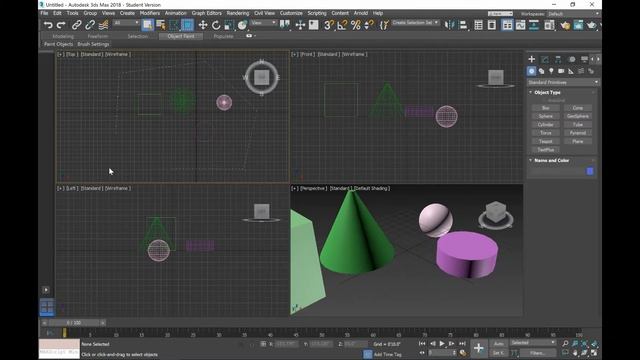Screen dimensions: 640x360
Task: Click the time slider 0 / 100 handle
Action: [73, 323]
